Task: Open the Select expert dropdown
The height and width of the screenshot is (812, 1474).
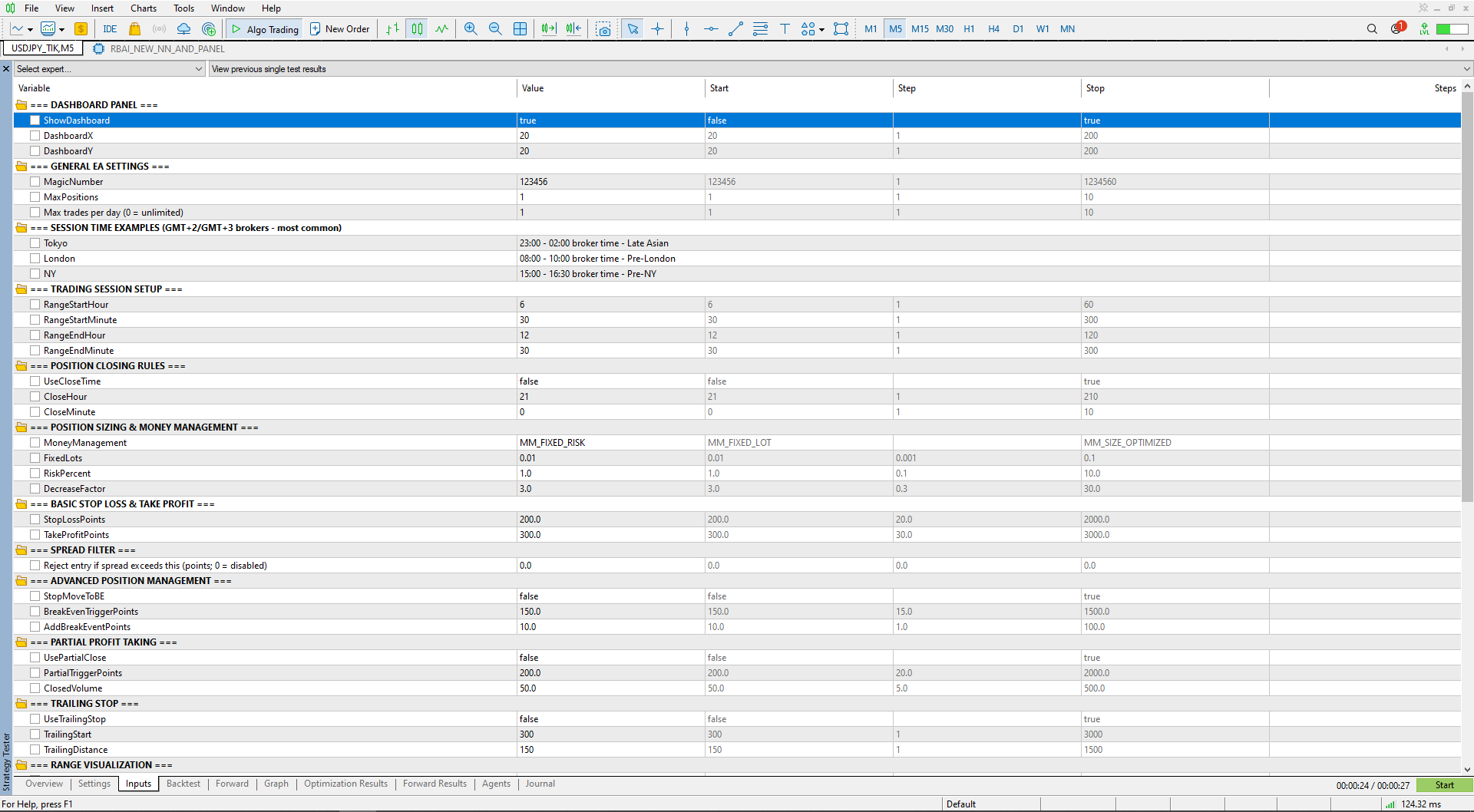Action: click(x=110, y=69)
